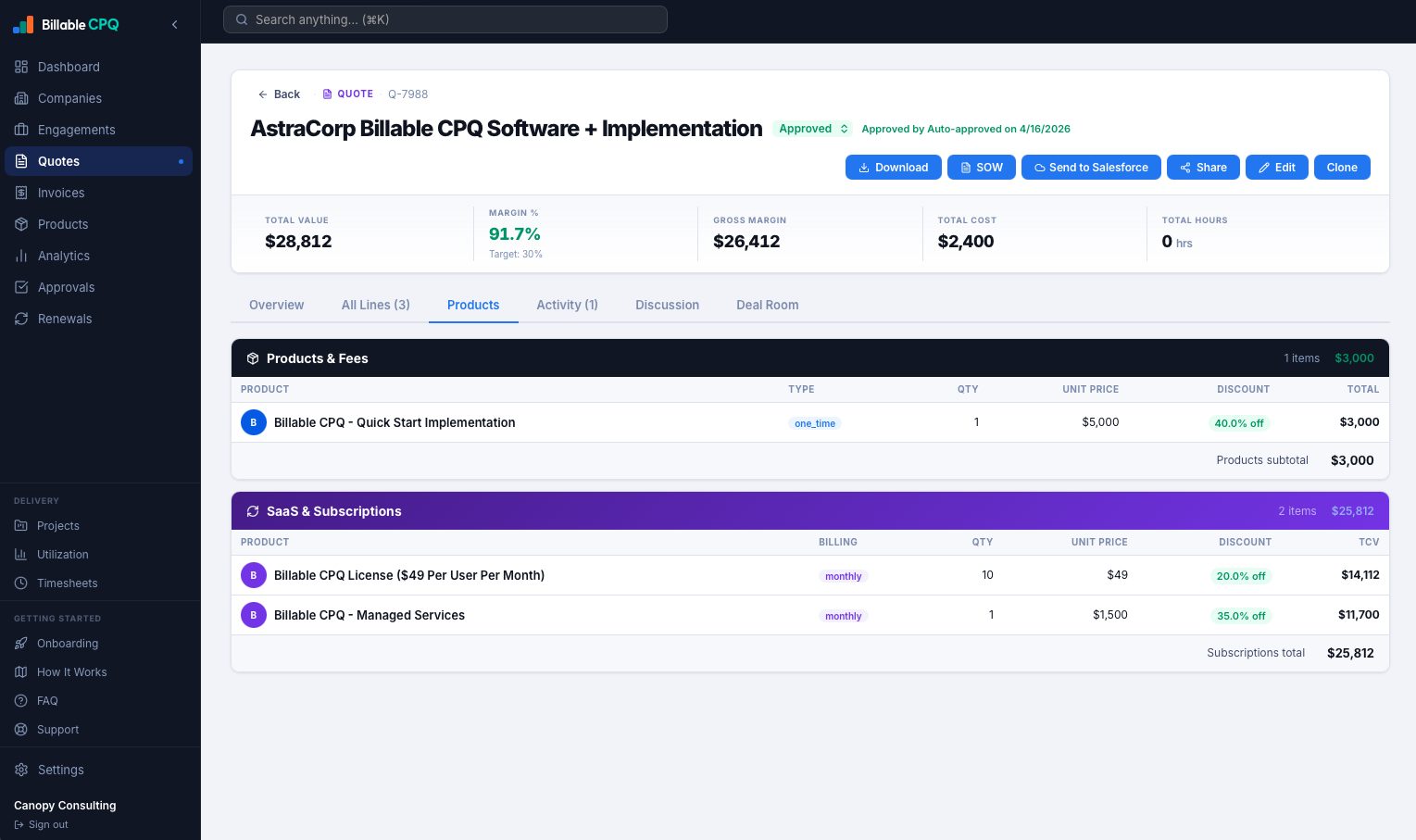Switch to the All Lines (3) tab
Viewport: 1416px width, 840px height.
coord(376,305)
